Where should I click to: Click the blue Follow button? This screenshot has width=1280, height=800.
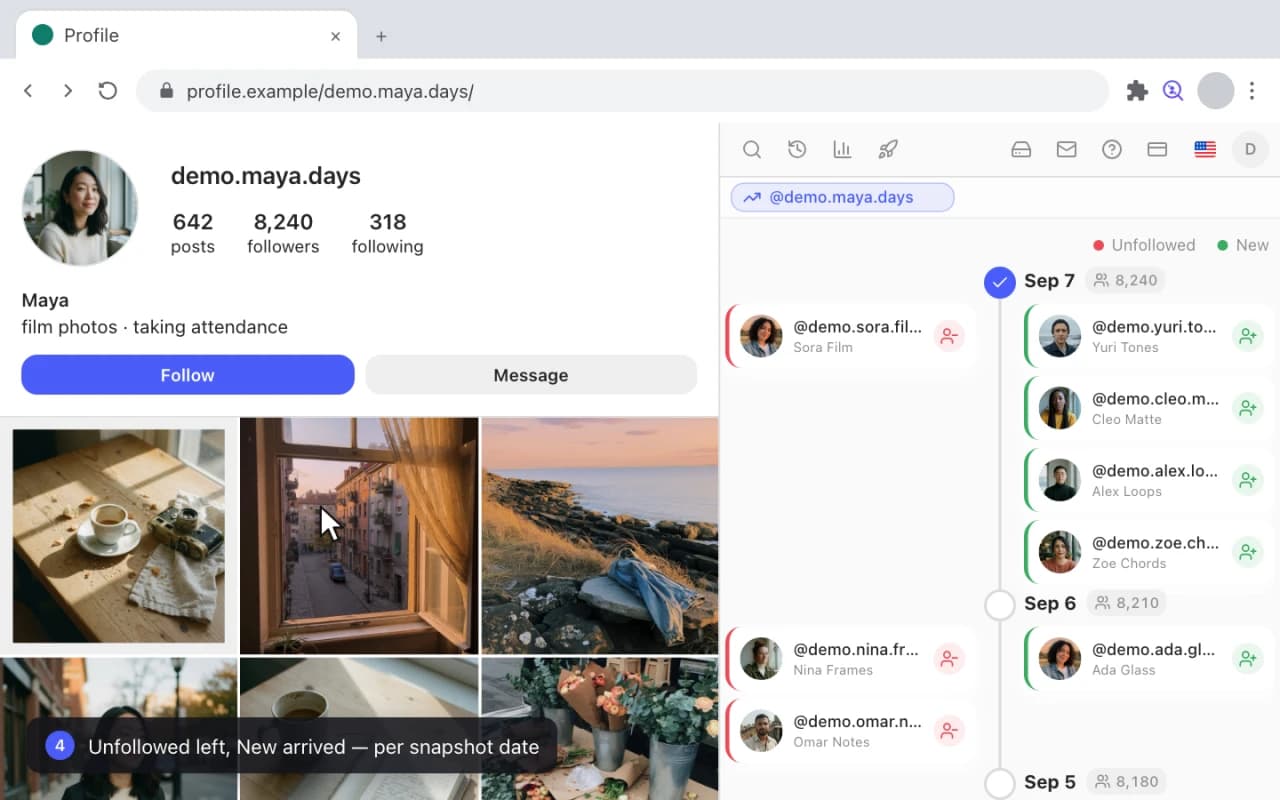coord(188,375)
